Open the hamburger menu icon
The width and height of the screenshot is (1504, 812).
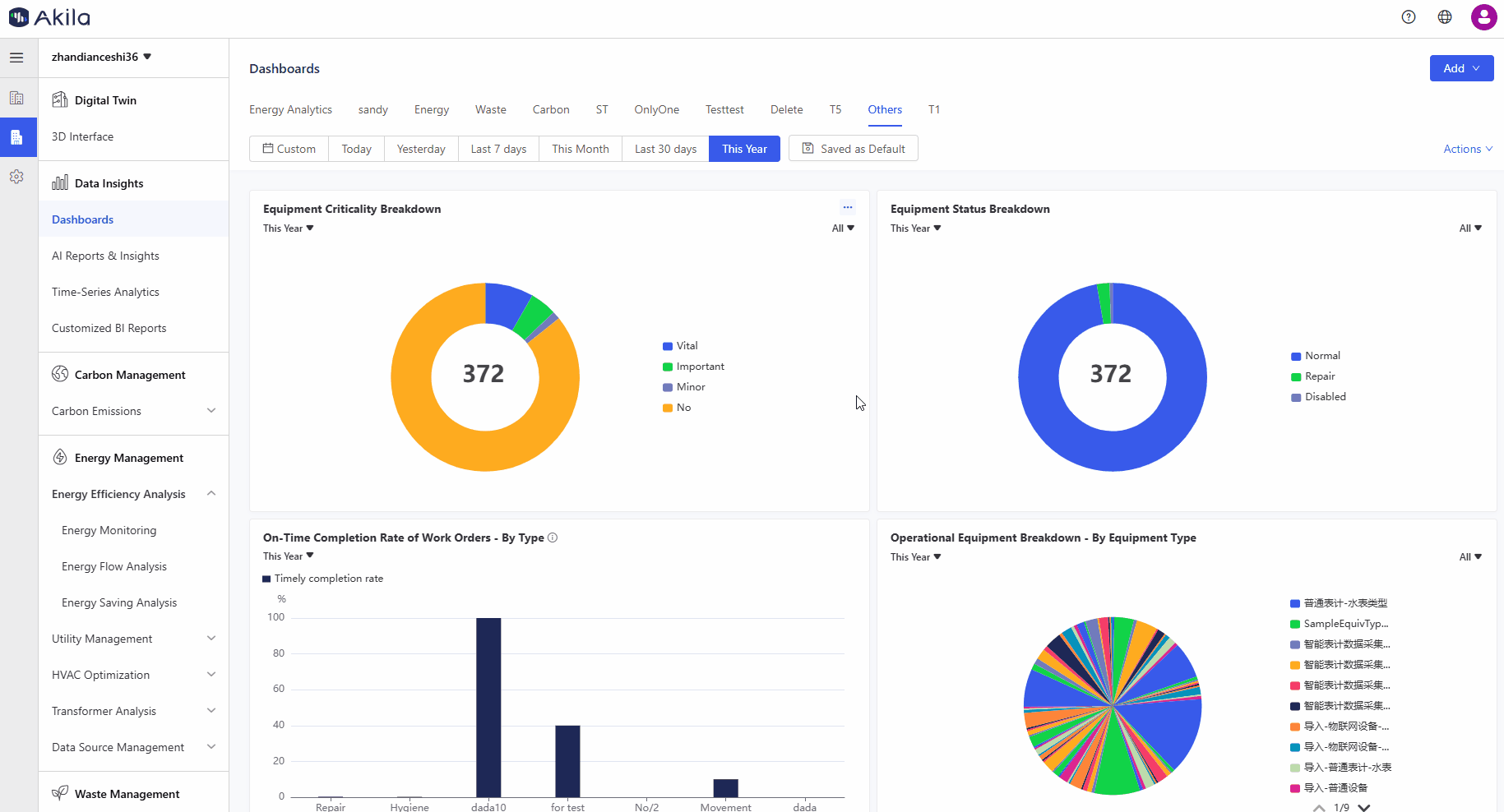point(16,58)
